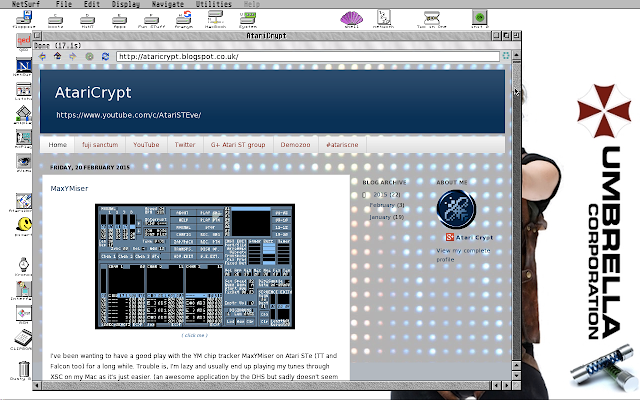Open the drive D desktop icon
This screenshot has height=400, width=640.
tap(87, 20)
